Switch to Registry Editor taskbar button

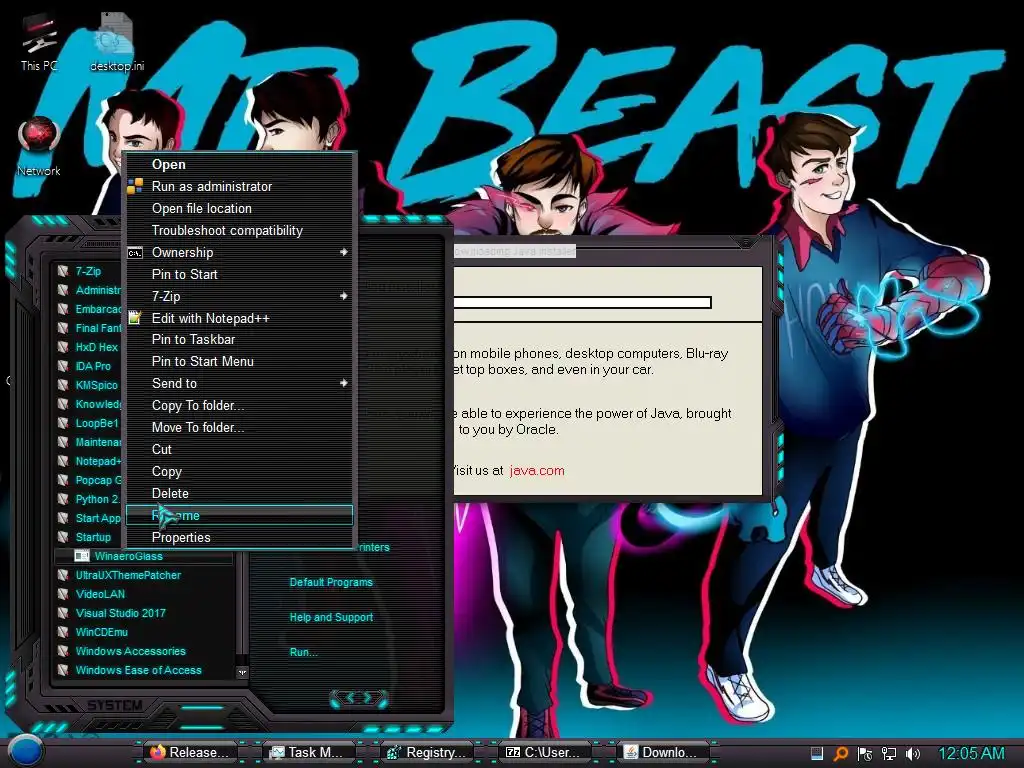point(426,752)
